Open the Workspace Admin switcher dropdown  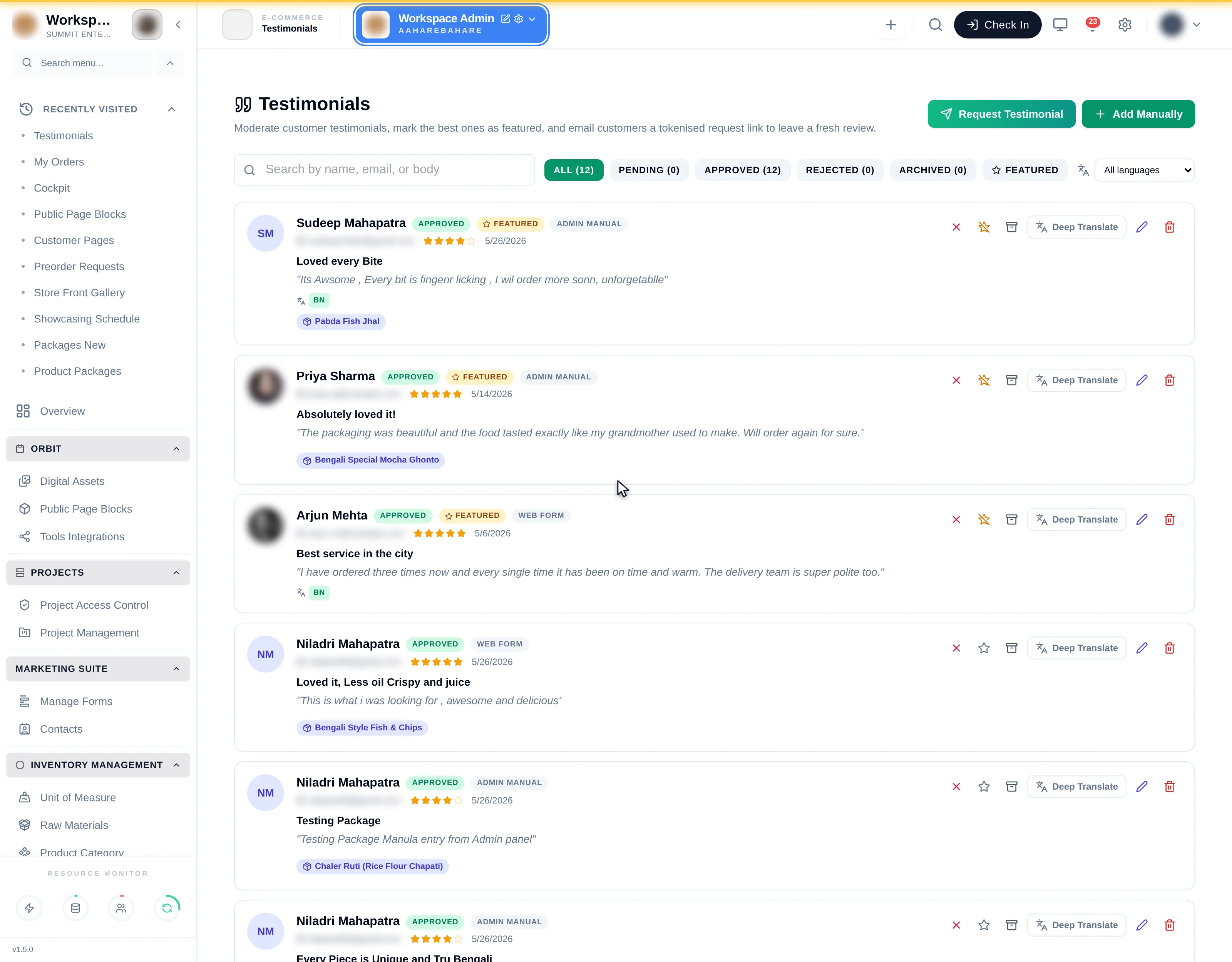click(532, 18)
